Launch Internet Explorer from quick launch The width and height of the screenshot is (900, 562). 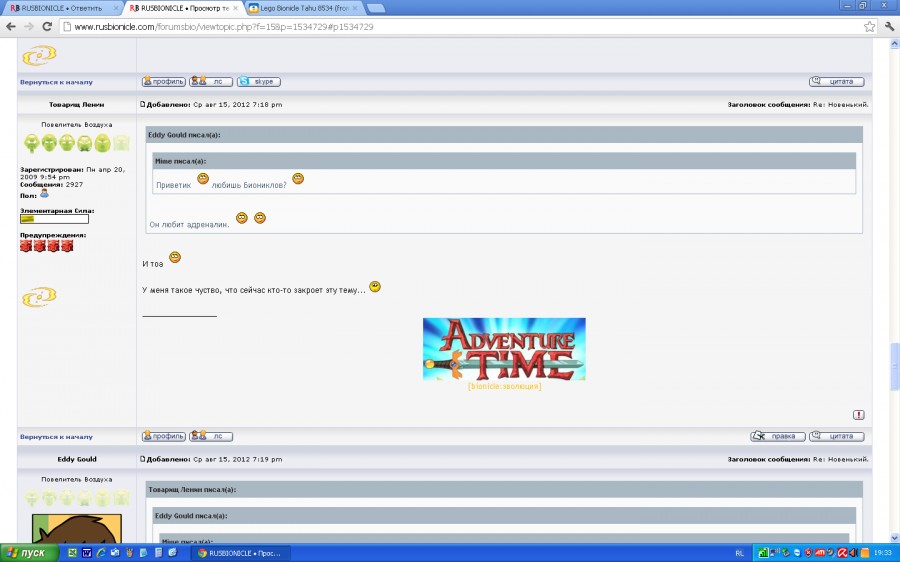coord(101,553)
